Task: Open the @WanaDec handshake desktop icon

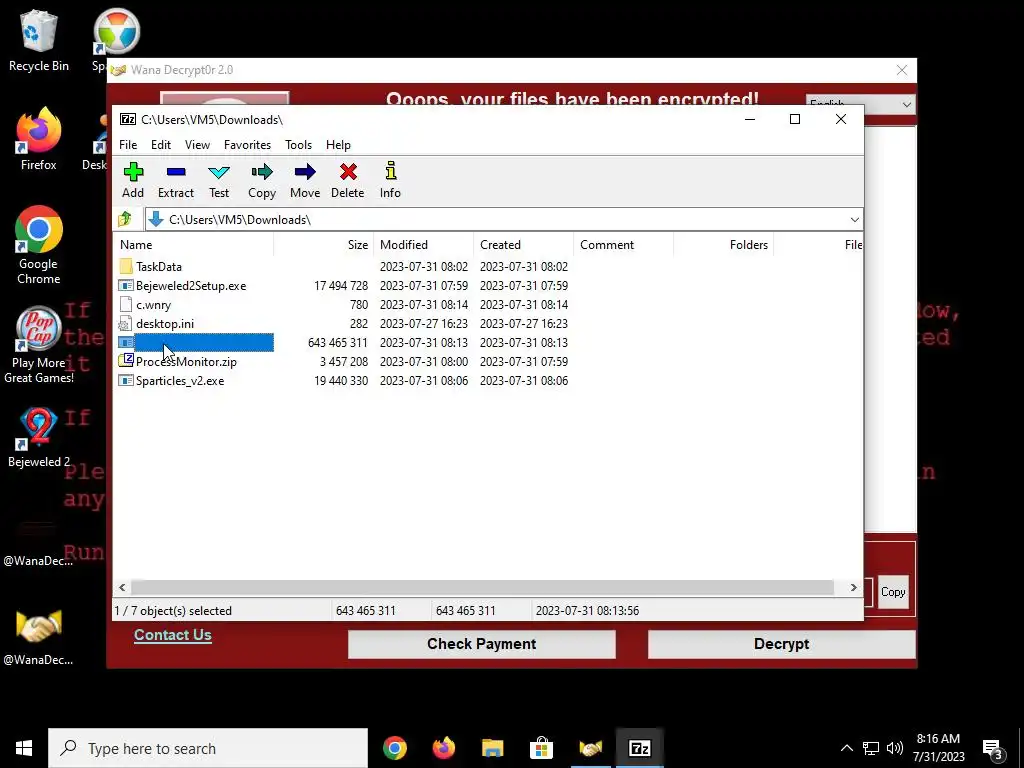Action: (x=39, y=635)
